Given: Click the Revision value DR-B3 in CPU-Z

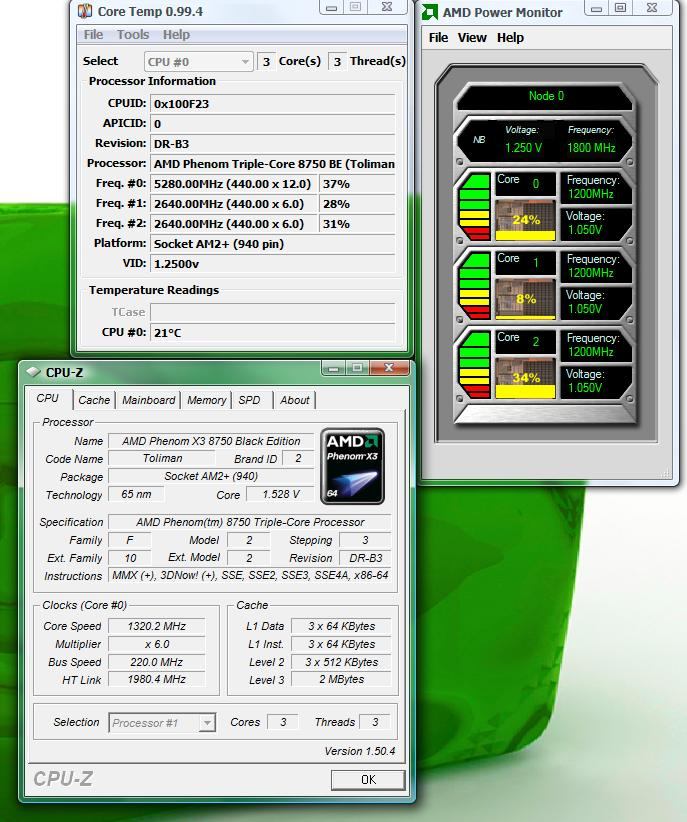Looking at the screenshot, I should tap(366, 558).
